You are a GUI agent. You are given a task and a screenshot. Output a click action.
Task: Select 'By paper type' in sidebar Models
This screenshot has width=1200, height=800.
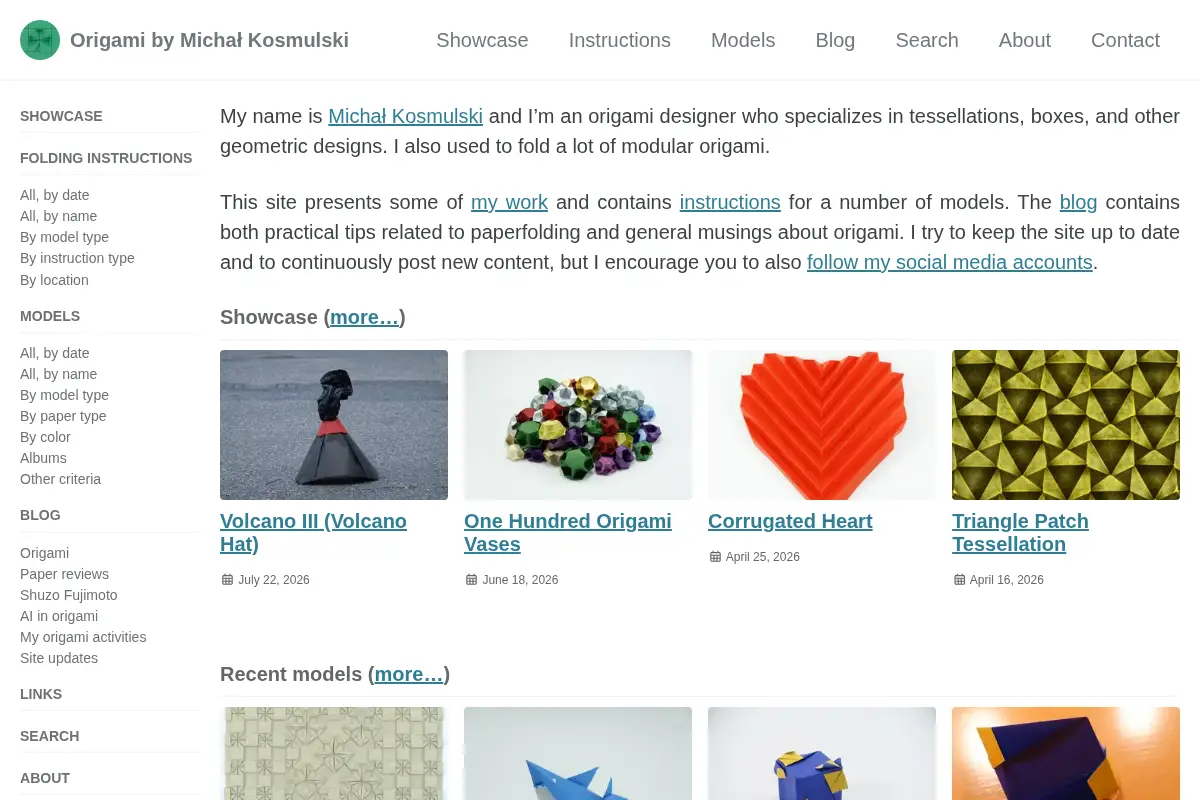pos(63,416)
